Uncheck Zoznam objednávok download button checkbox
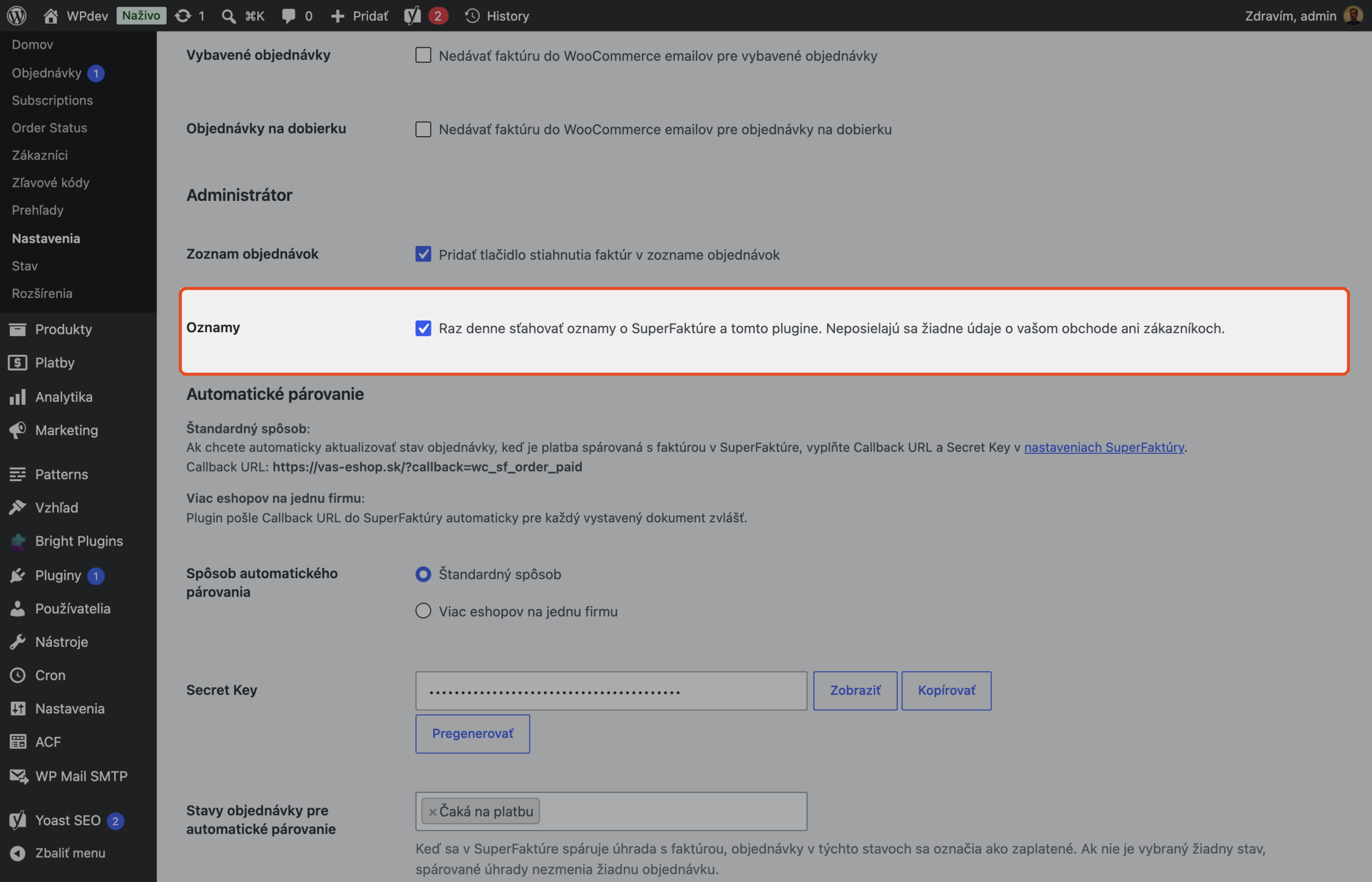The image size is (1372, 882). click(423, 255)
